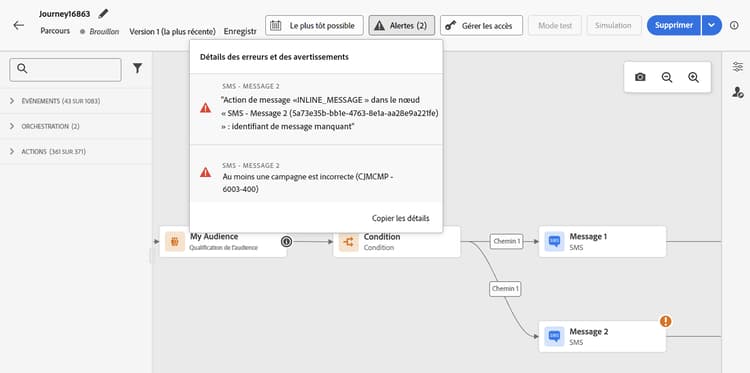The image size is (750, 373).
Task: Click the SMS icon of Message 1
Action: [x=554, y=242]
